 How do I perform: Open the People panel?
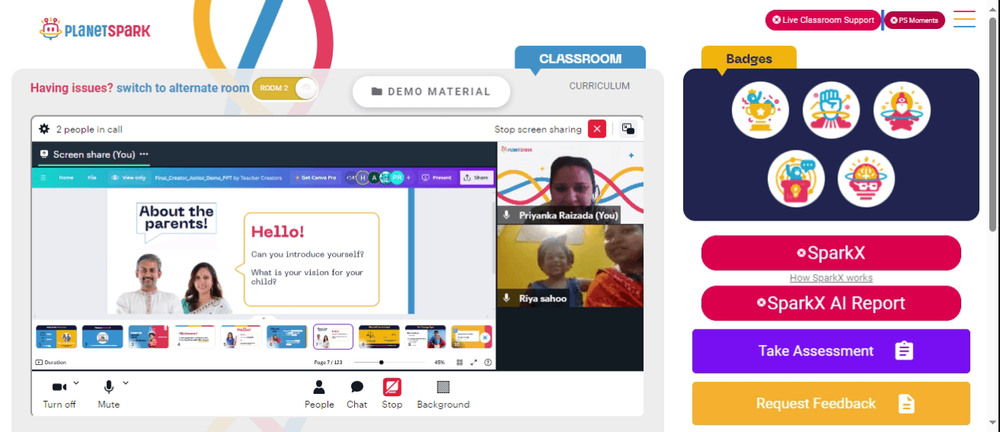319,394
